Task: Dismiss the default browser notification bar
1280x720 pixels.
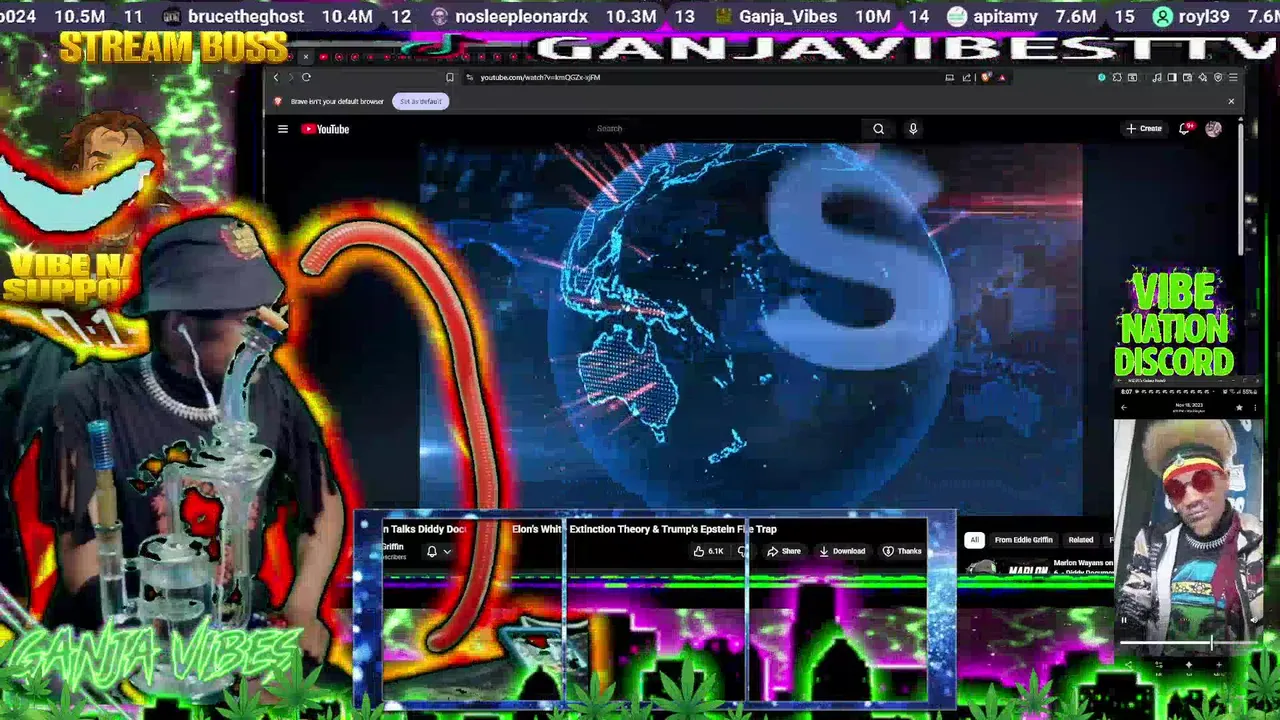Action: click(x=1231, y=101)
